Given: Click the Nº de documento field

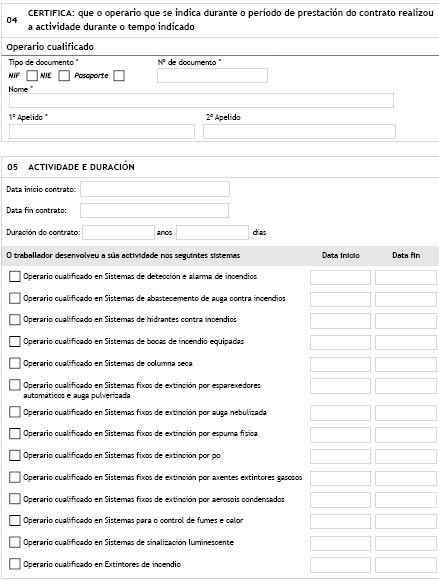Looking at the screenshot, I should click(212, 75).
